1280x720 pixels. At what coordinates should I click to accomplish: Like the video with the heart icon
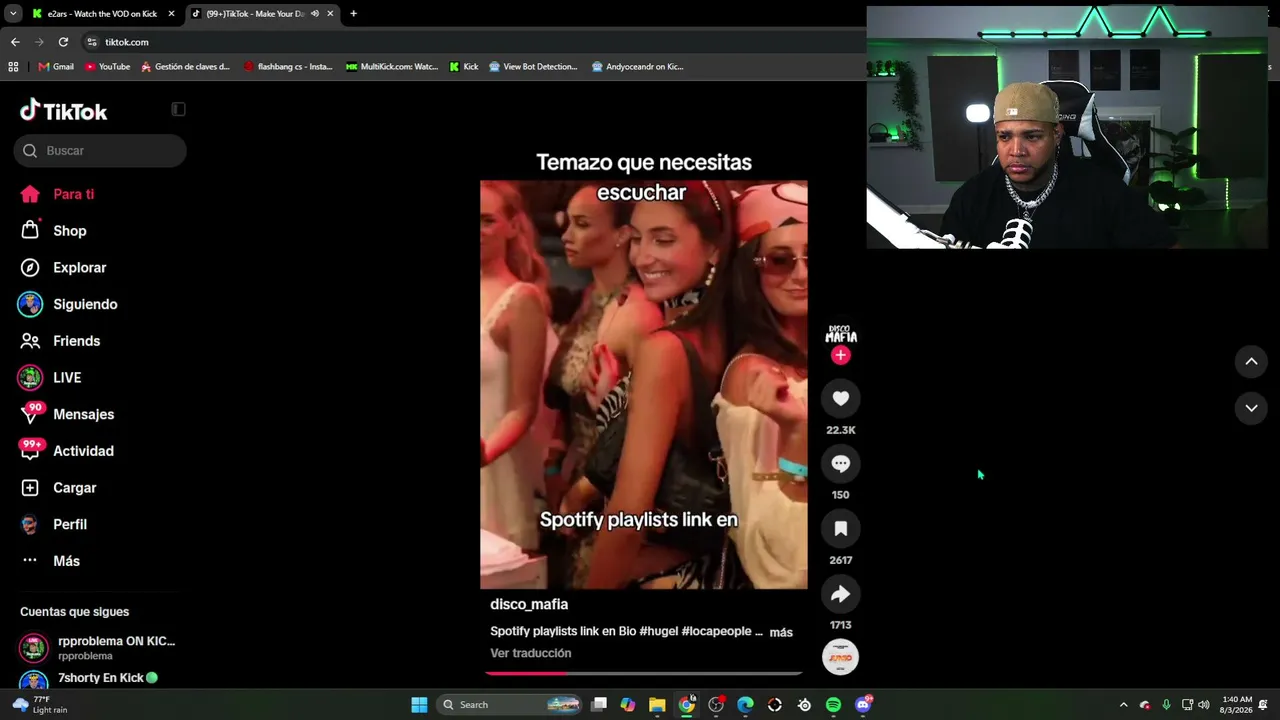[x=841, y=398]
